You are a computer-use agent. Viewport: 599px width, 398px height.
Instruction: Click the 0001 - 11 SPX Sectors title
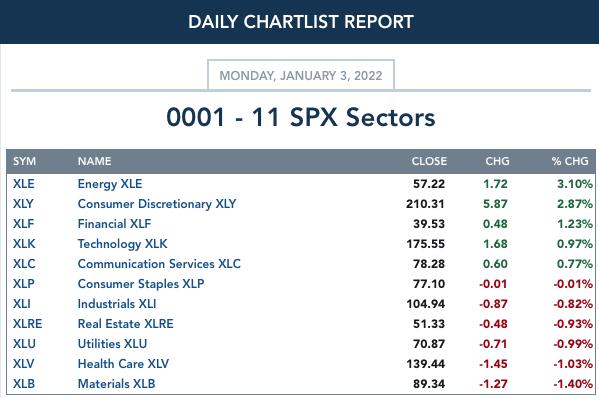[x=301, y=117]
